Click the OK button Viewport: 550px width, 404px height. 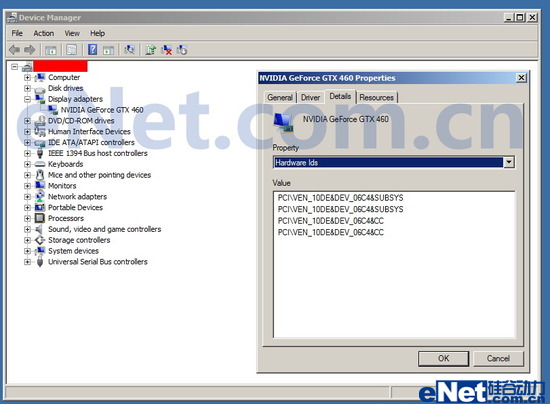[x=443, y=358]
